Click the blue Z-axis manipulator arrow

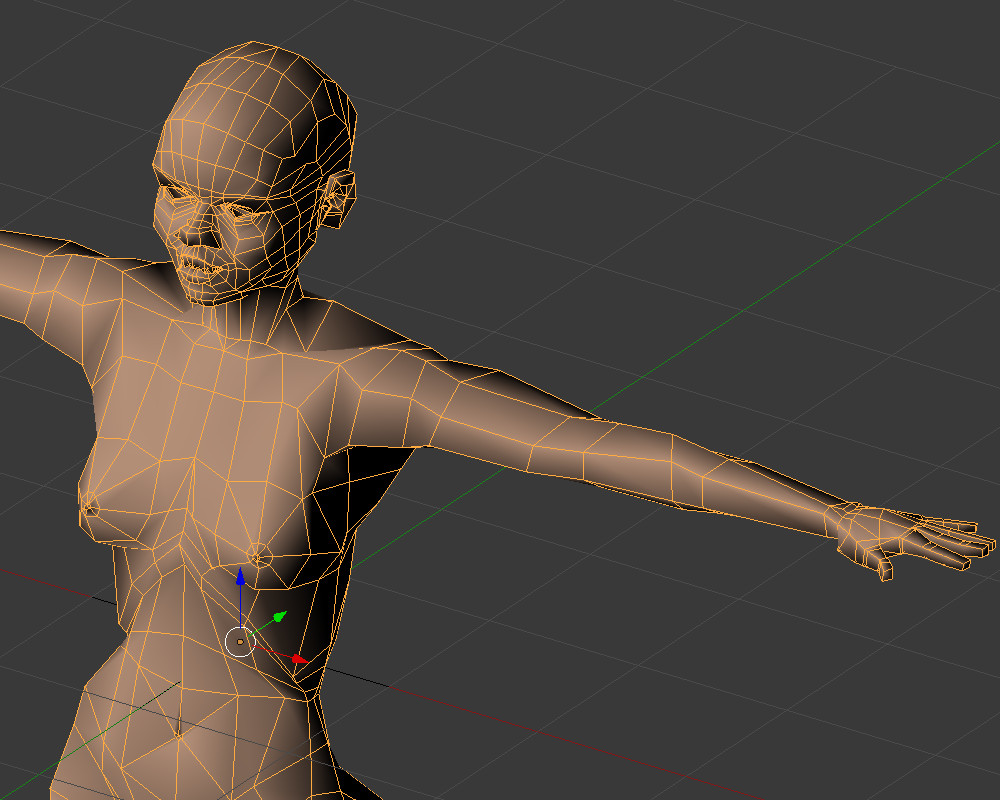click(x=240, y=578)
